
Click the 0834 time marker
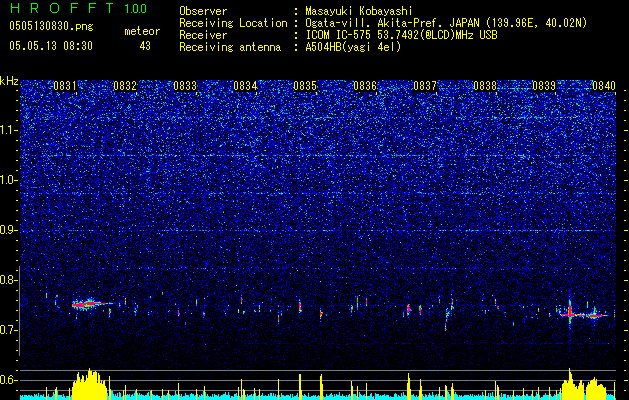(x=245, y=86)
